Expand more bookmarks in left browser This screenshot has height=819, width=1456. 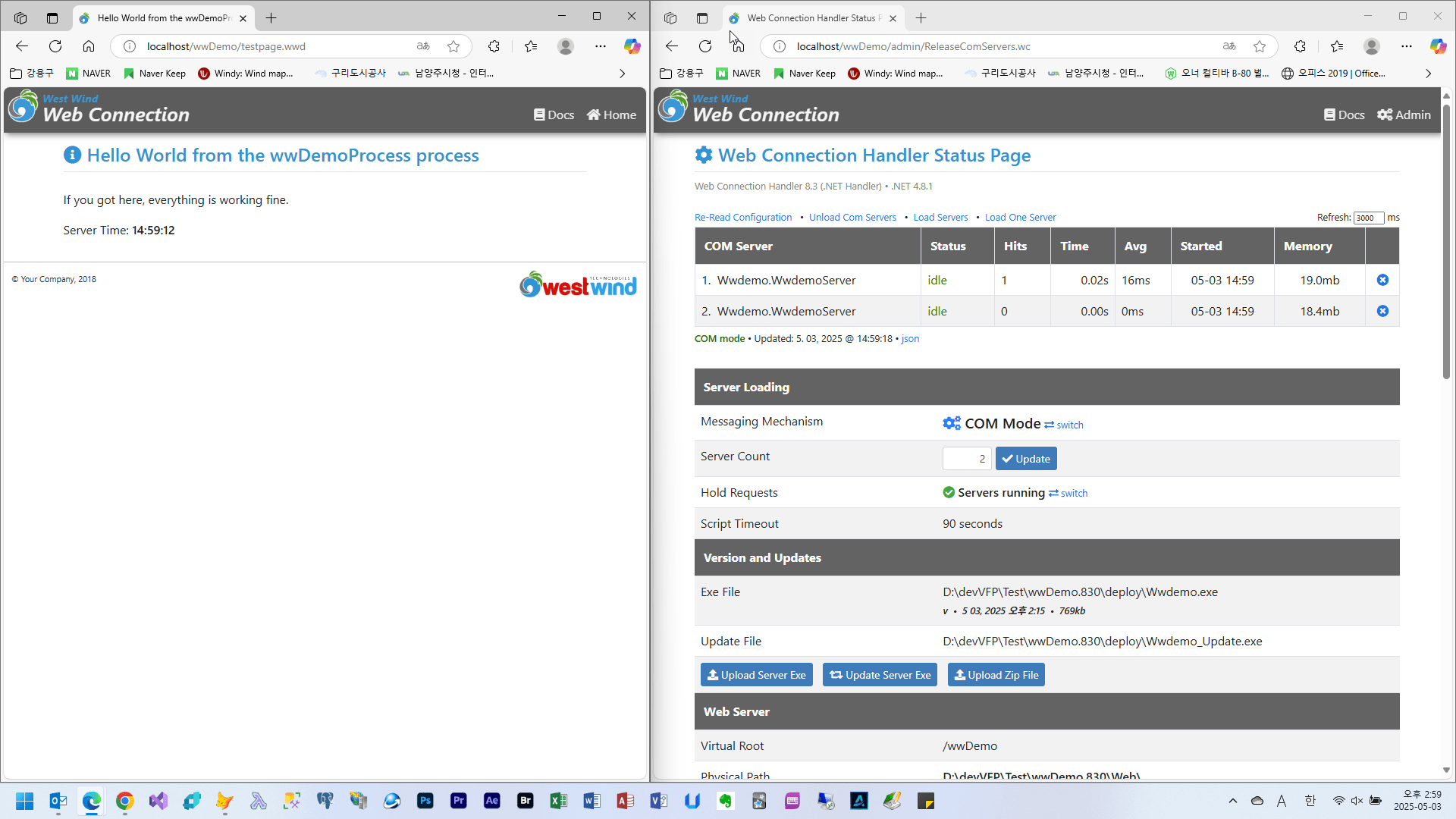623,74
